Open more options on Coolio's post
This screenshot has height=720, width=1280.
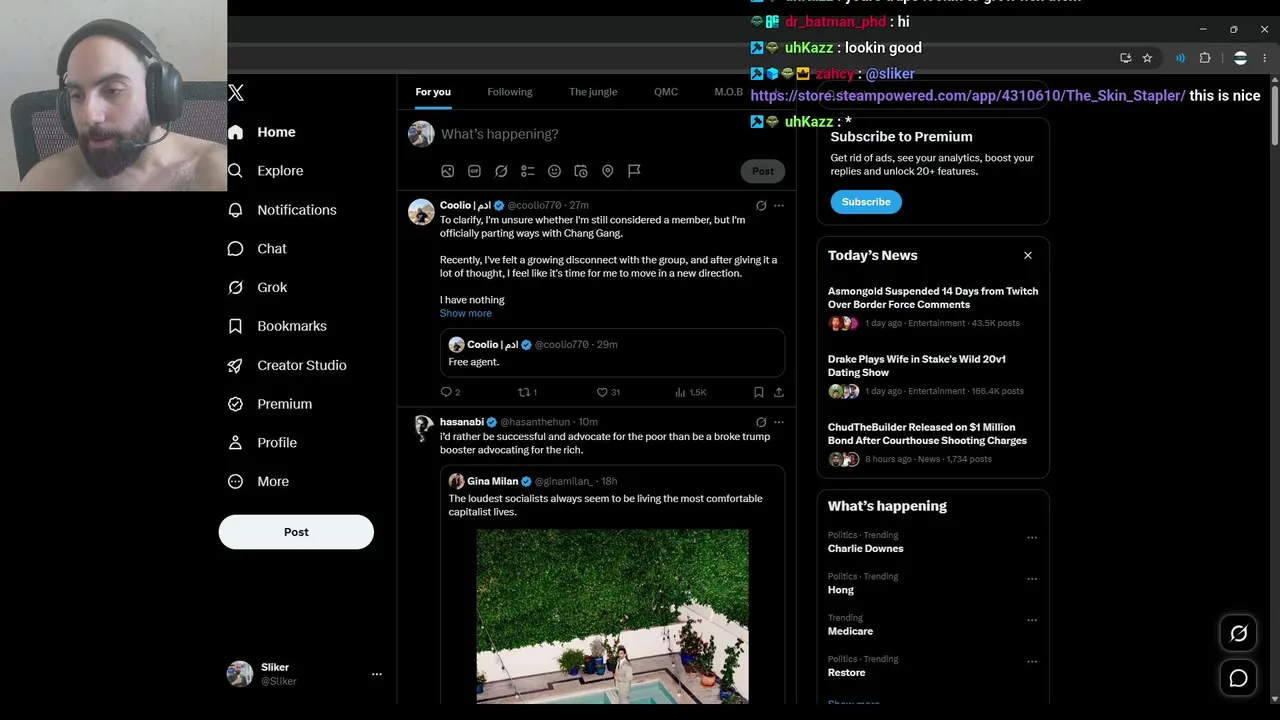[x=779, y=205]
